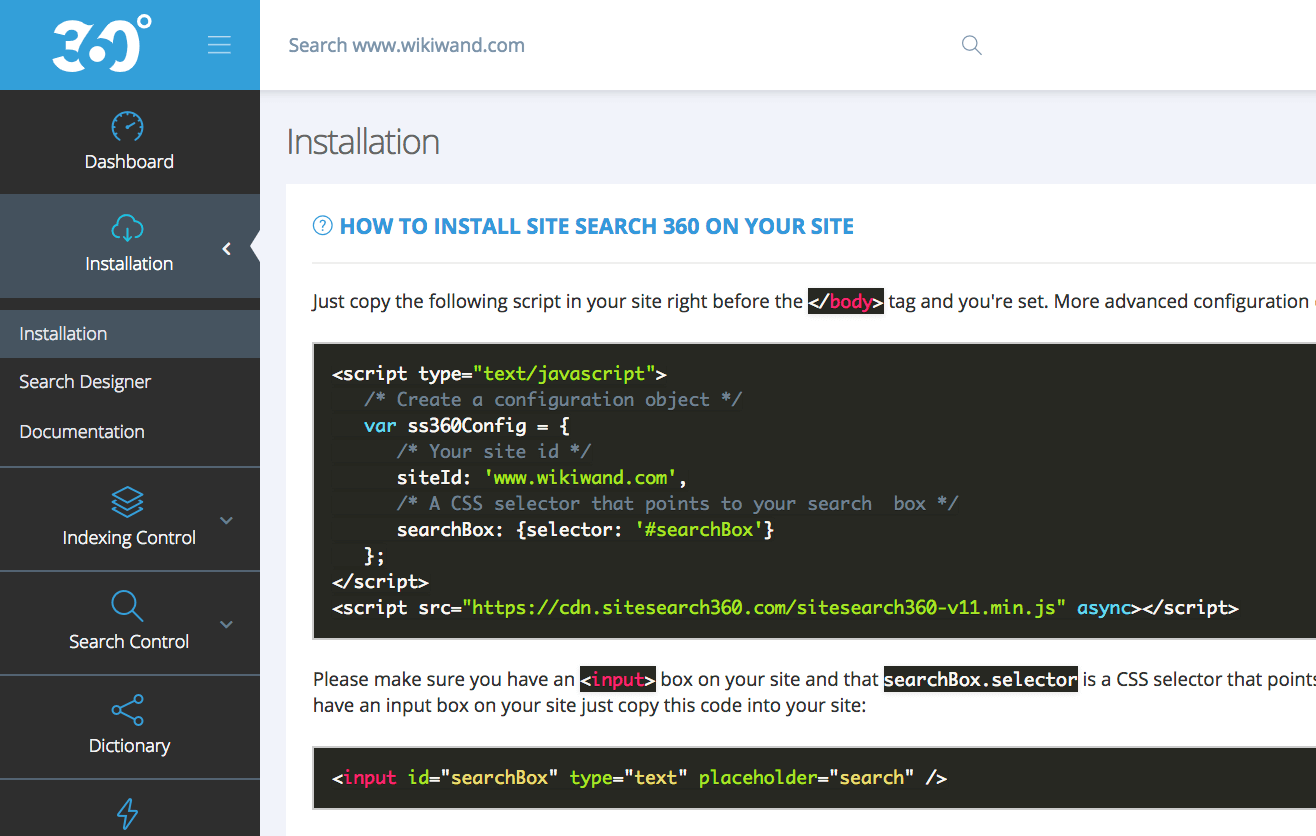Select the Dictionary menu label
This screenshot has height=836, width=1316.
[x=129, y=746]
